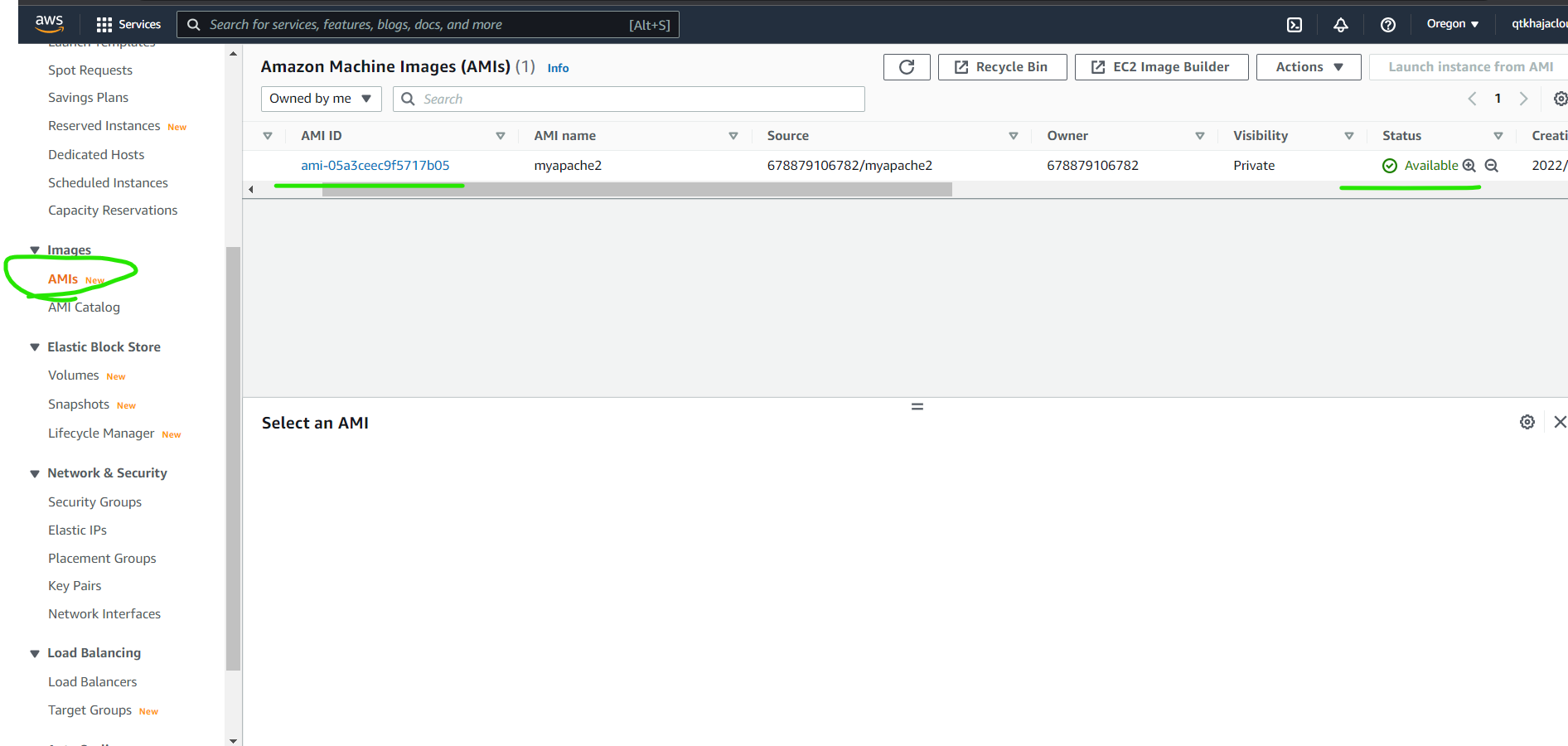The image size is (1568, 746).
Task: Focus the AMI search field
Action: coord(629,99)
